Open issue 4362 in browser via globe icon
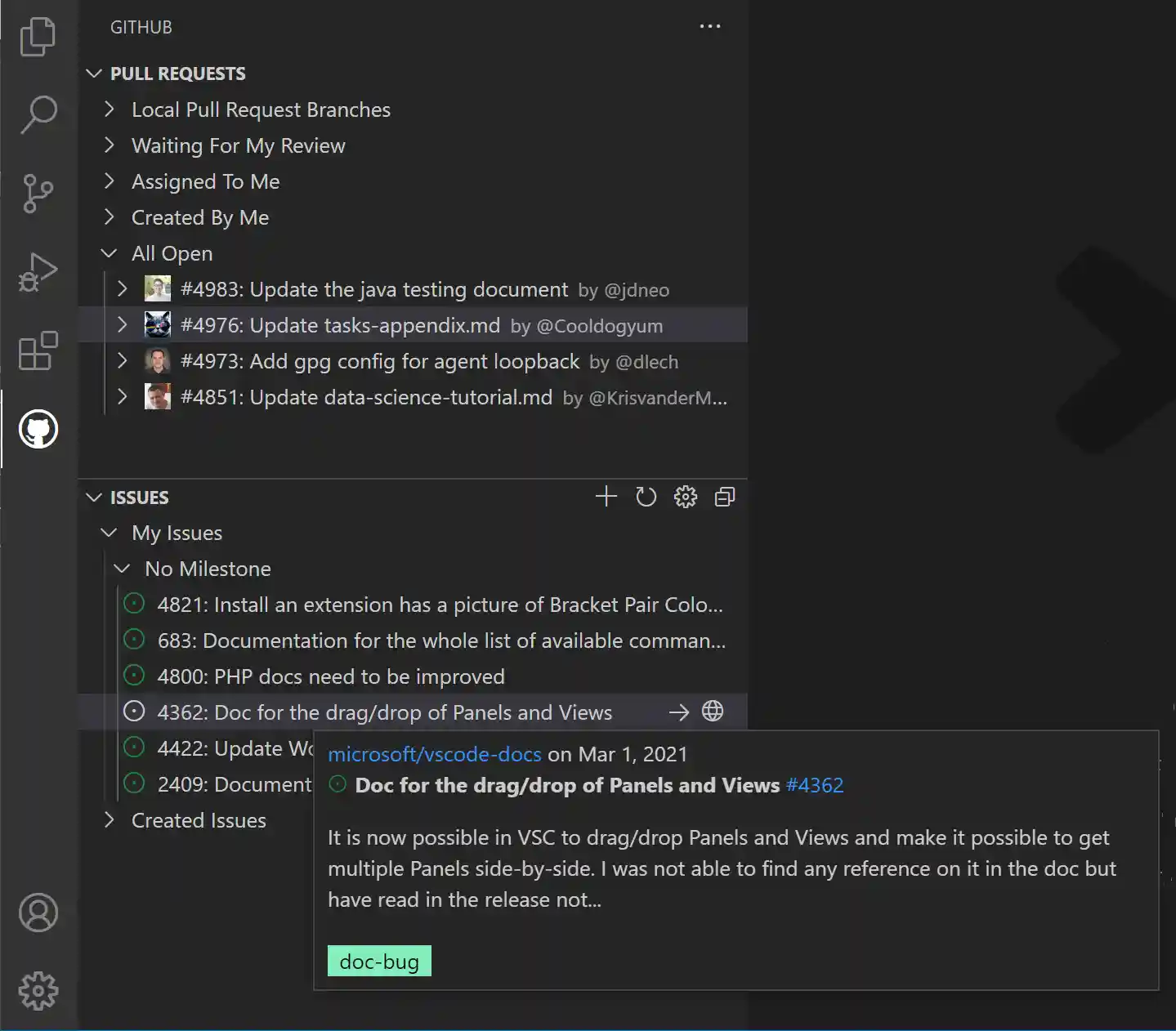Viewport: 1176px width, 1031px height. click(712, 712)
